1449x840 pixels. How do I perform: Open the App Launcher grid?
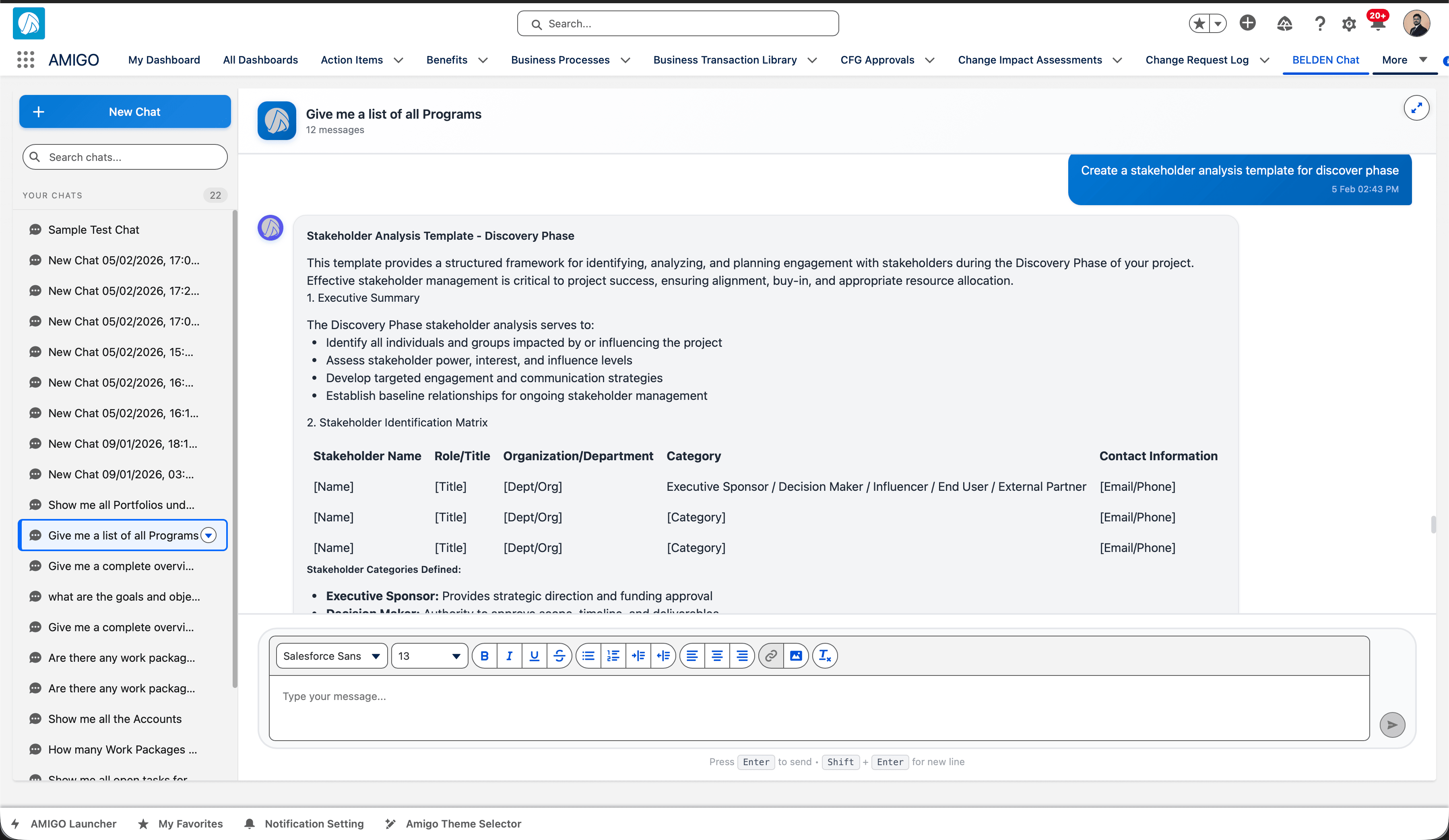(25, 60)
